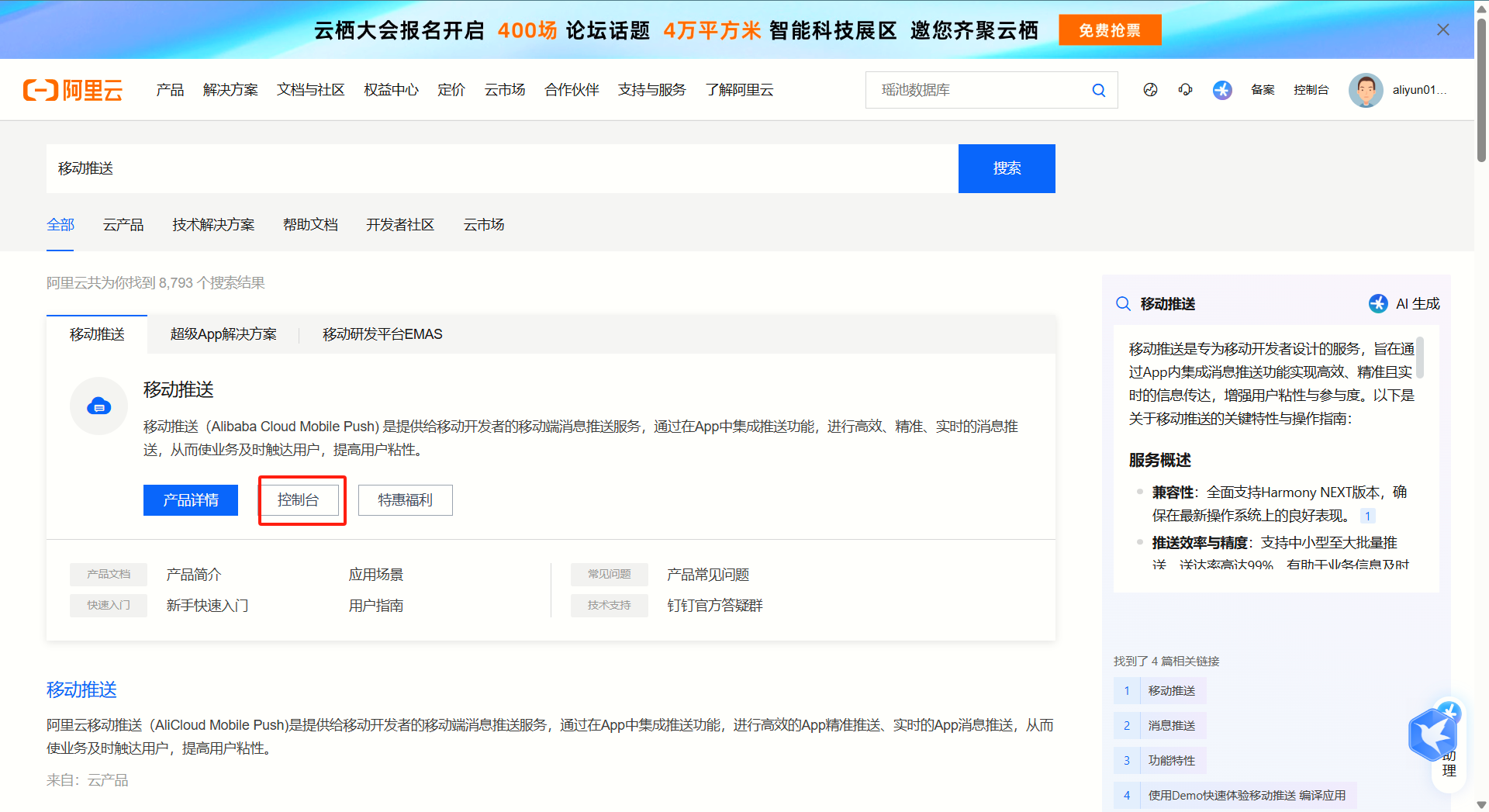Click the Aliyun logo
Screen dimensions: 1489x812
click(73, 90)
